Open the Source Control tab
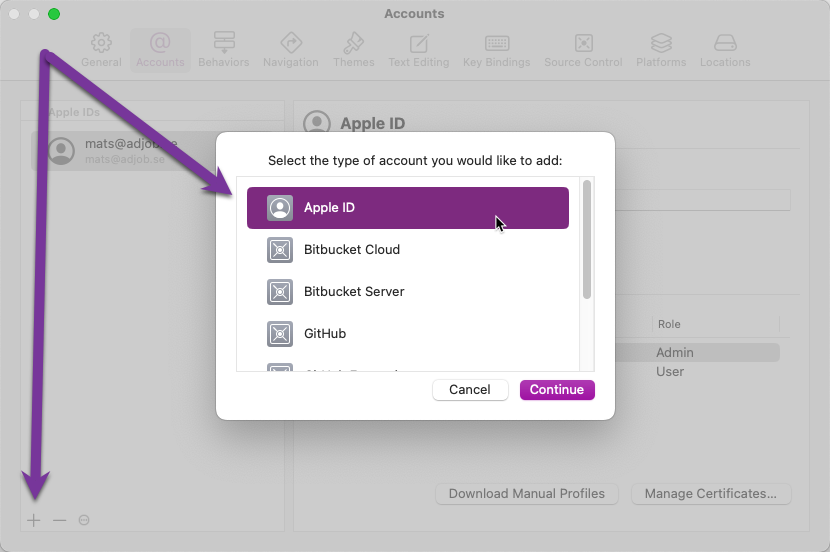 [x=583, y=50]
